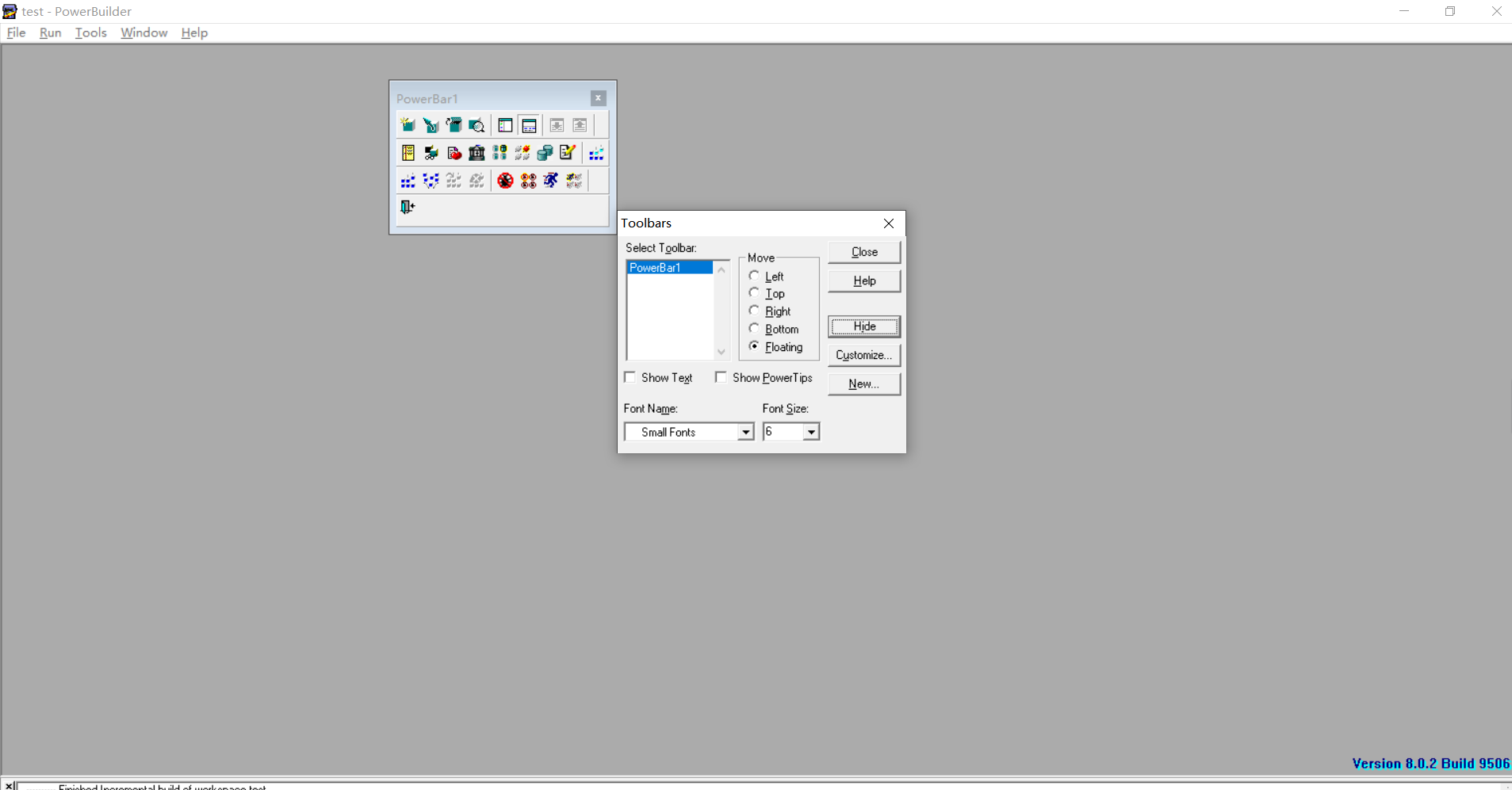Select PowerBar1 in the toolbar list
This screenshot has width=1512, height=790.
pyautogui.click(x=670, y=268)
